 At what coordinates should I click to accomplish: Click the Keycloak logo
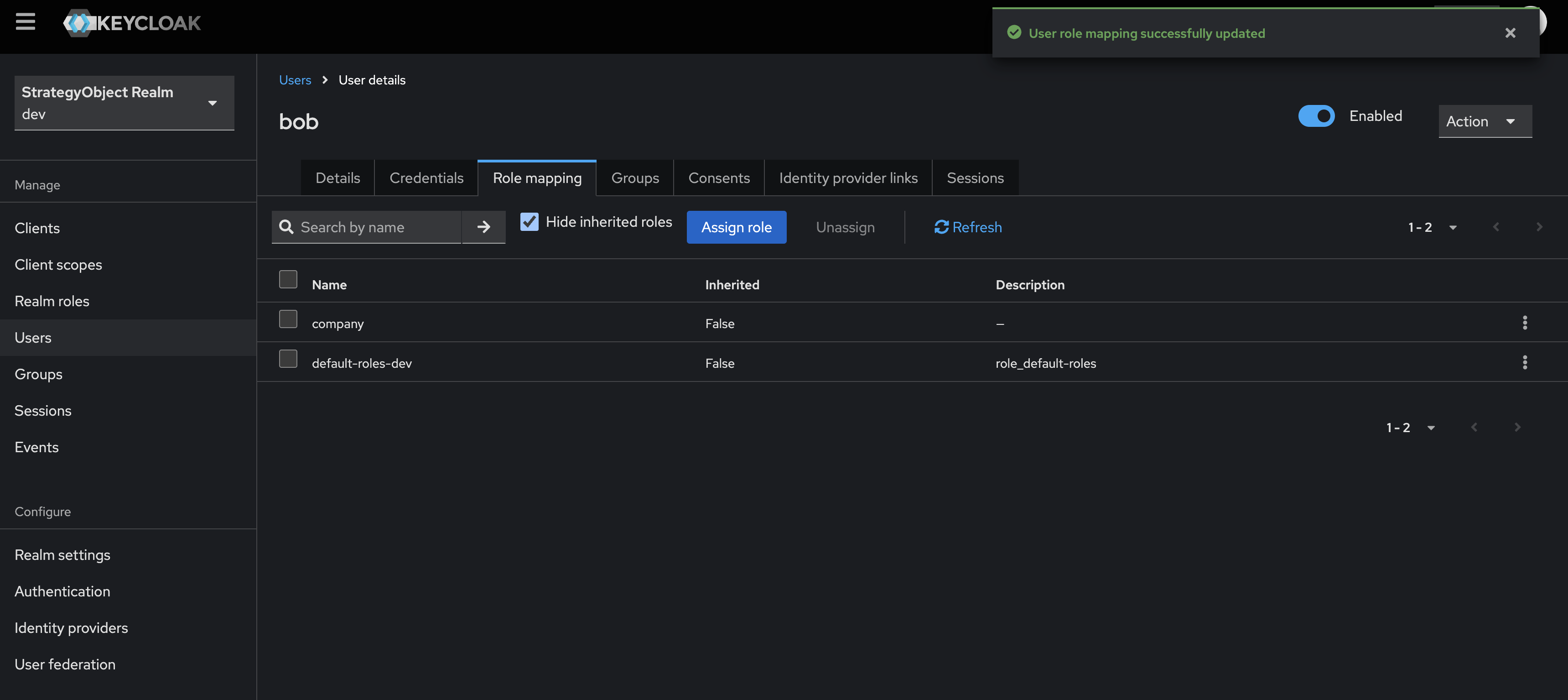point(132,23)
